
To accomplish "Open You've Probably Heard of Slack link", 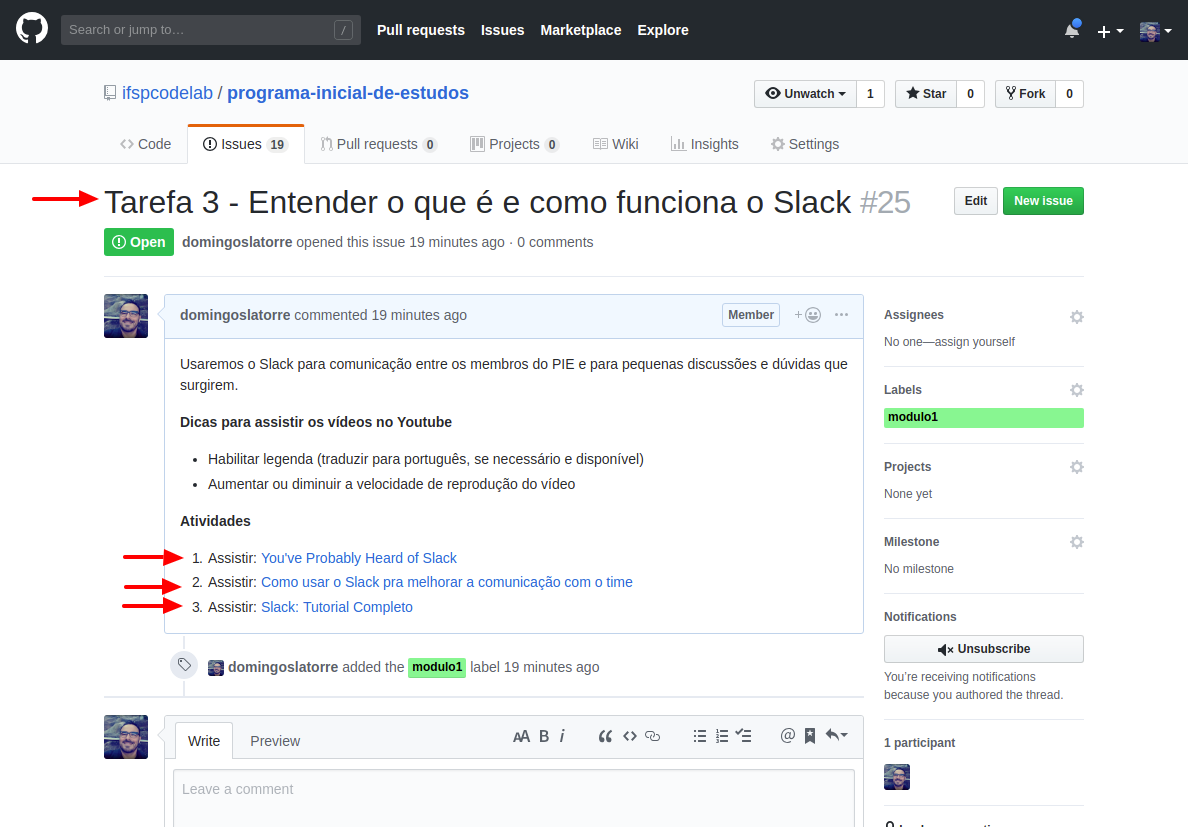I will click(358, 558).
